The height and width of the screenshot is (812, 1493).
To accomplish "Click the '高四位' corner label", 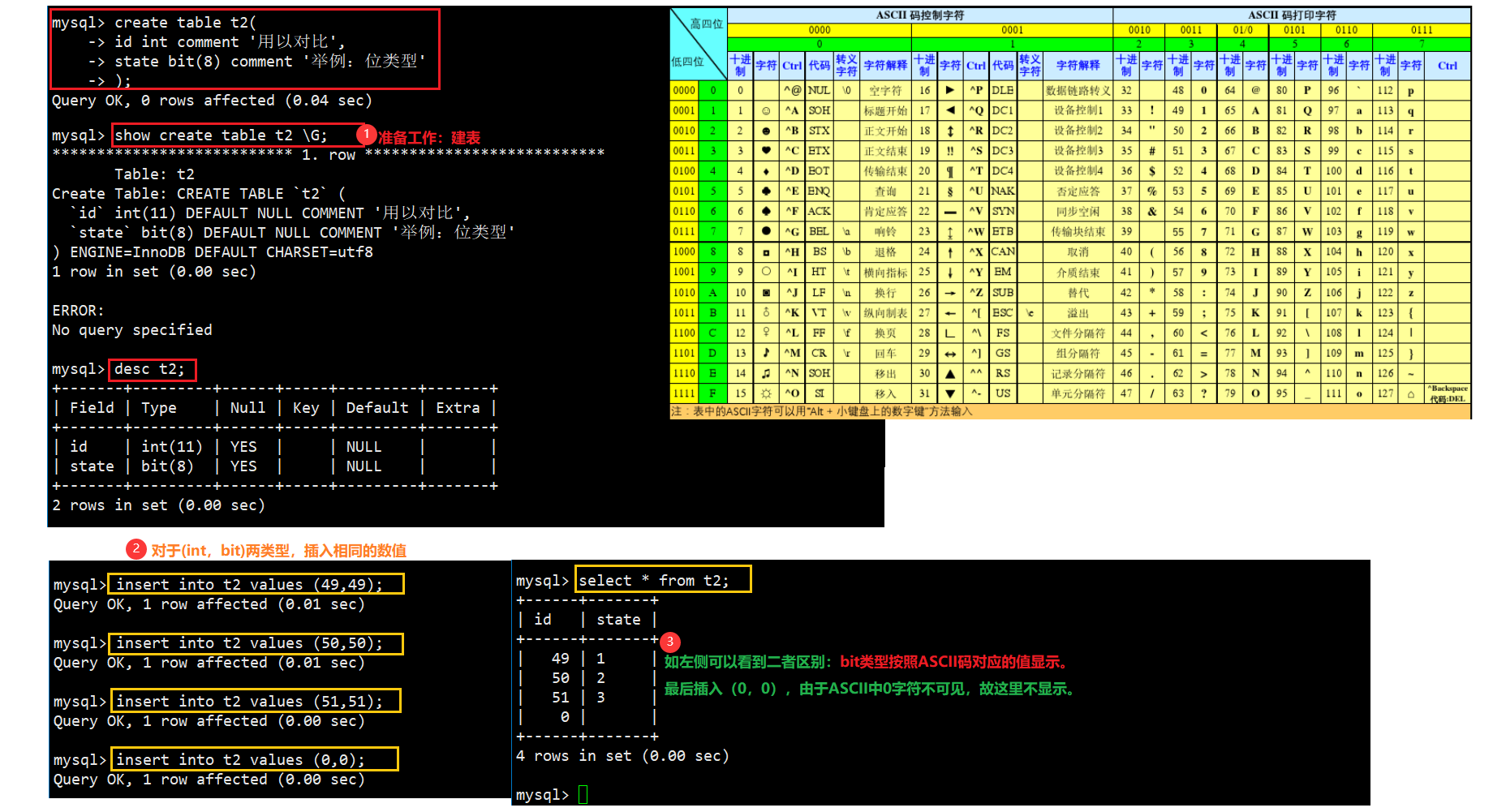I will (x=706, y=24).
